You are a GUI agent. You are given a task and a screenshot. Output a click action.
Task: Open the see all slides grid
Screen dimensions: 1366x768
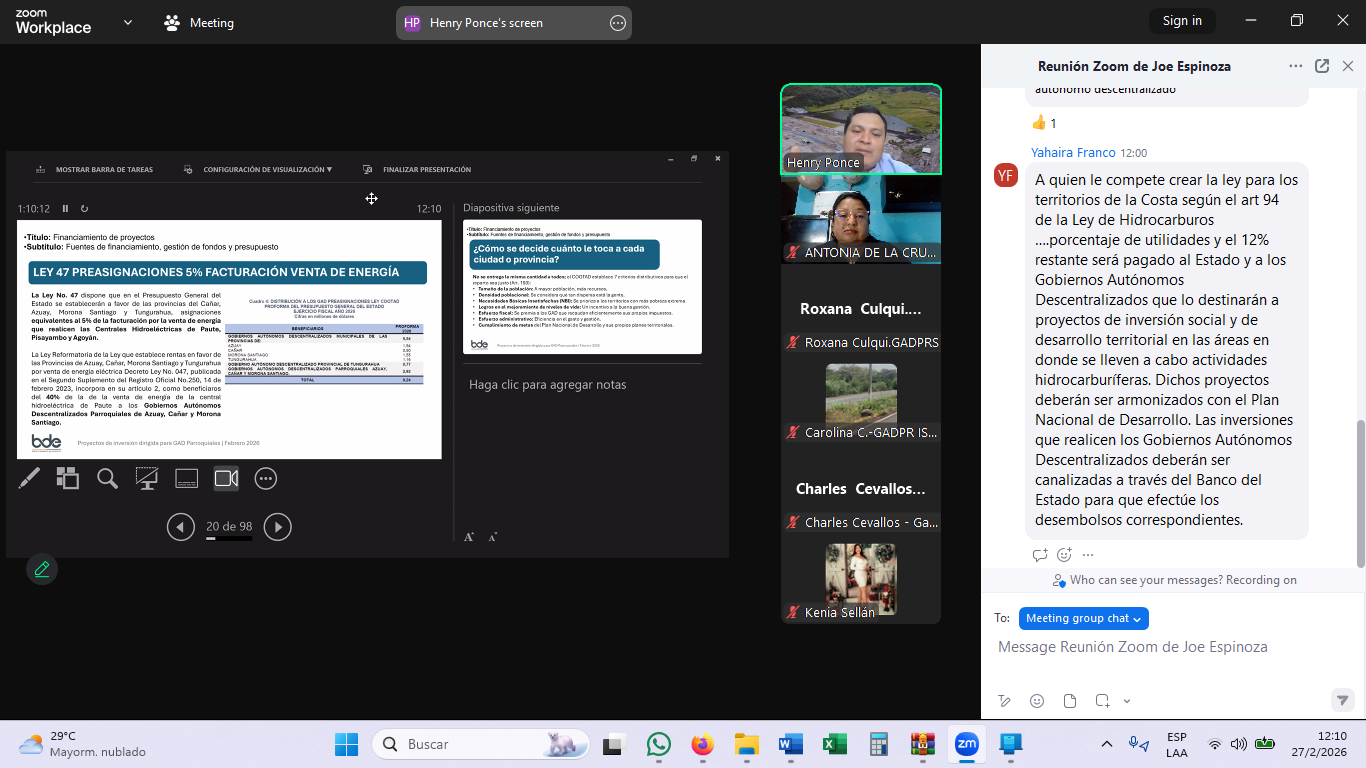[x=67, y=479]
